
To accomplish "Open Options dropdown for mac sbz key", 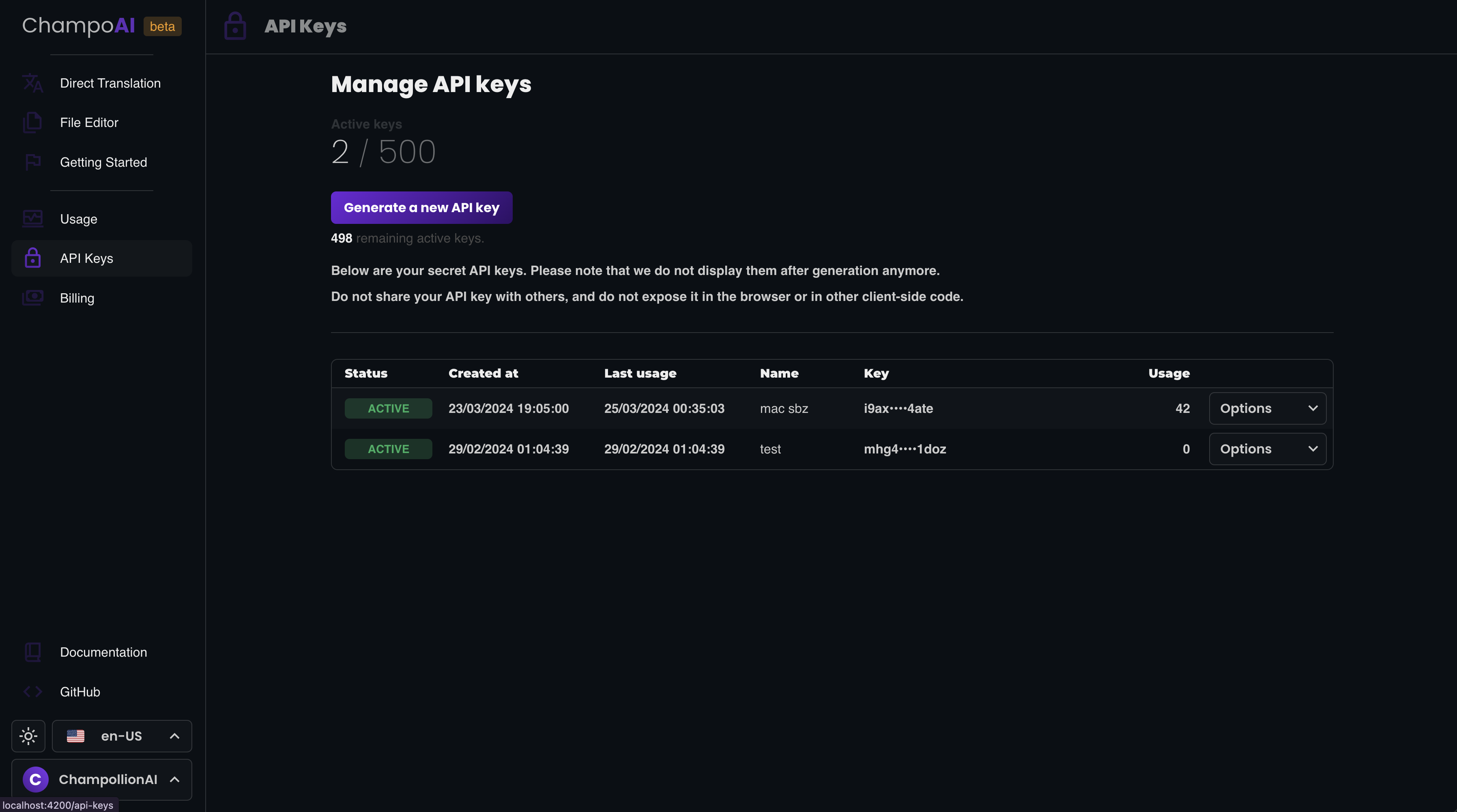I will (1267, 408).
